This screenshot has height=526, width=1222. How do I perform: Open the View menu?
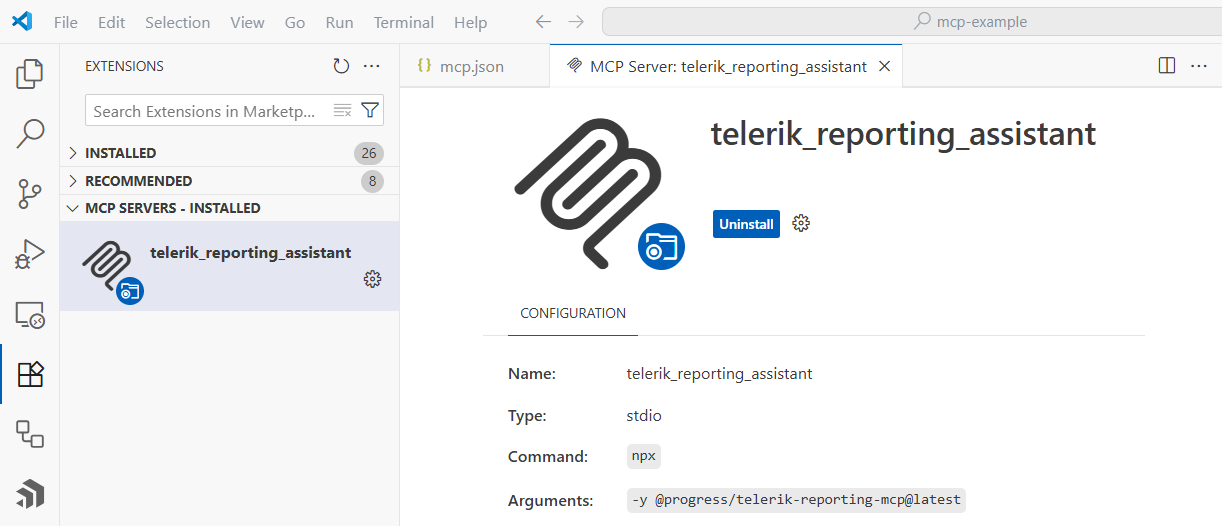[x=247, y=22]
